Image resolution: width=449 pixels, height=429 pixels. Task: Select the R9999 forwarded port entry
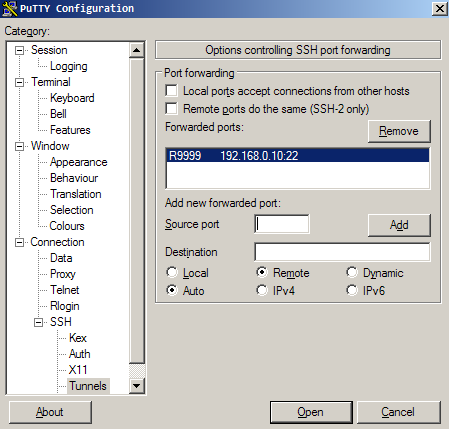[x=298, y=156]
